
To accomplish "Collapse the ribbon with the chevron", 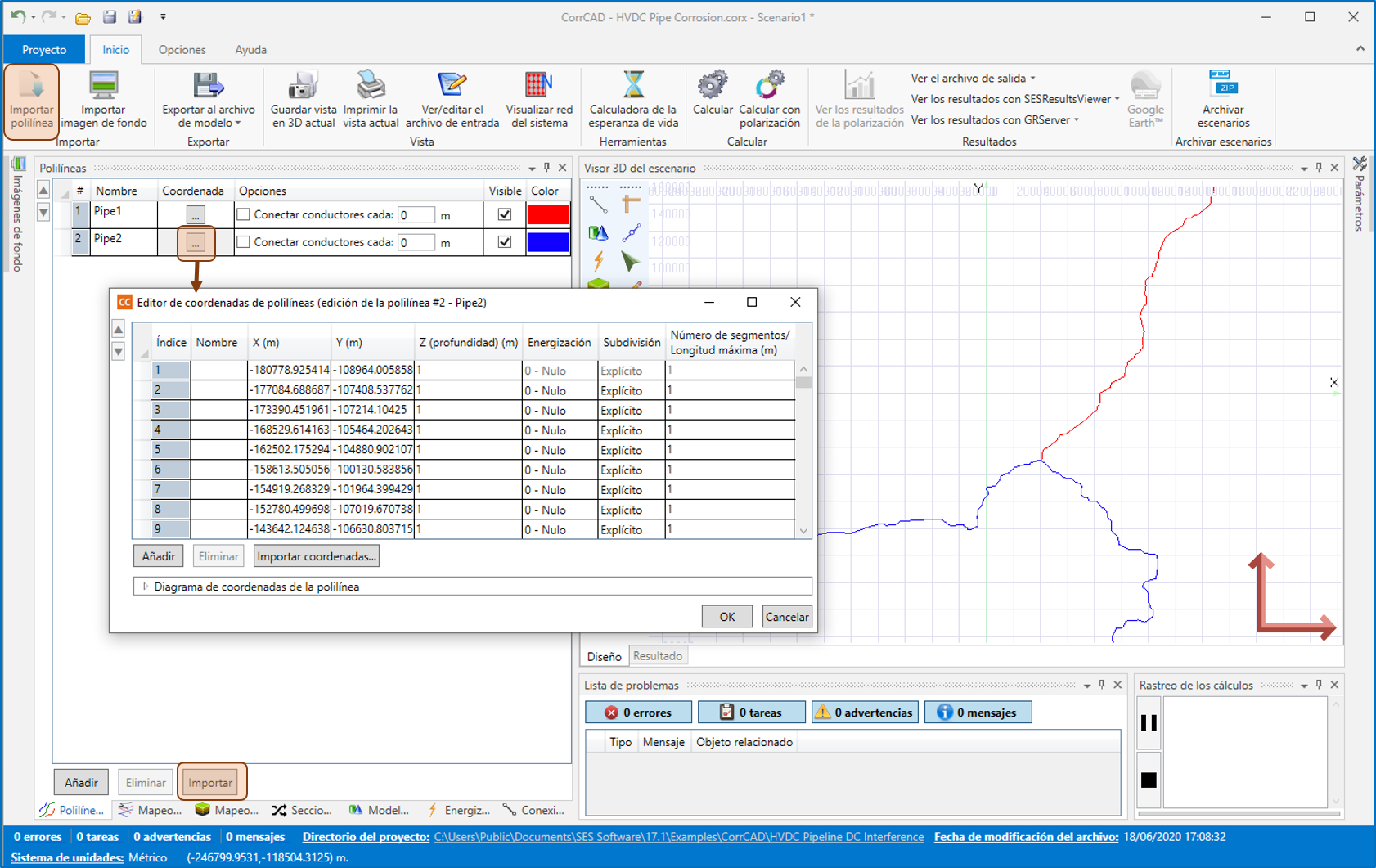I will [1360, 49].
